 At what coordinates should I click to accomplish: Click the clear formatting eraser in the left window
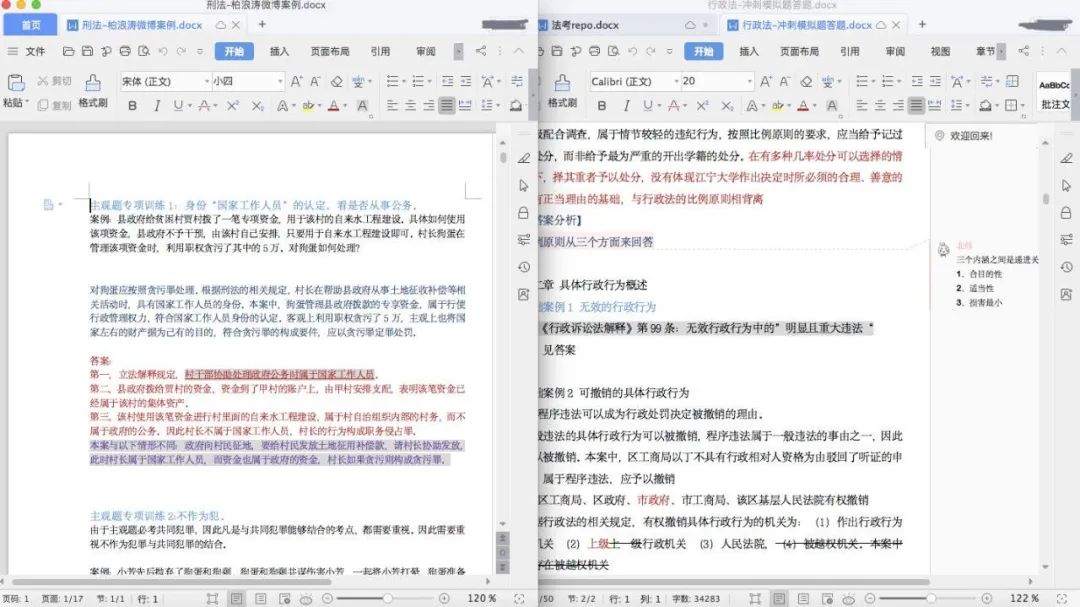point(336,81)
